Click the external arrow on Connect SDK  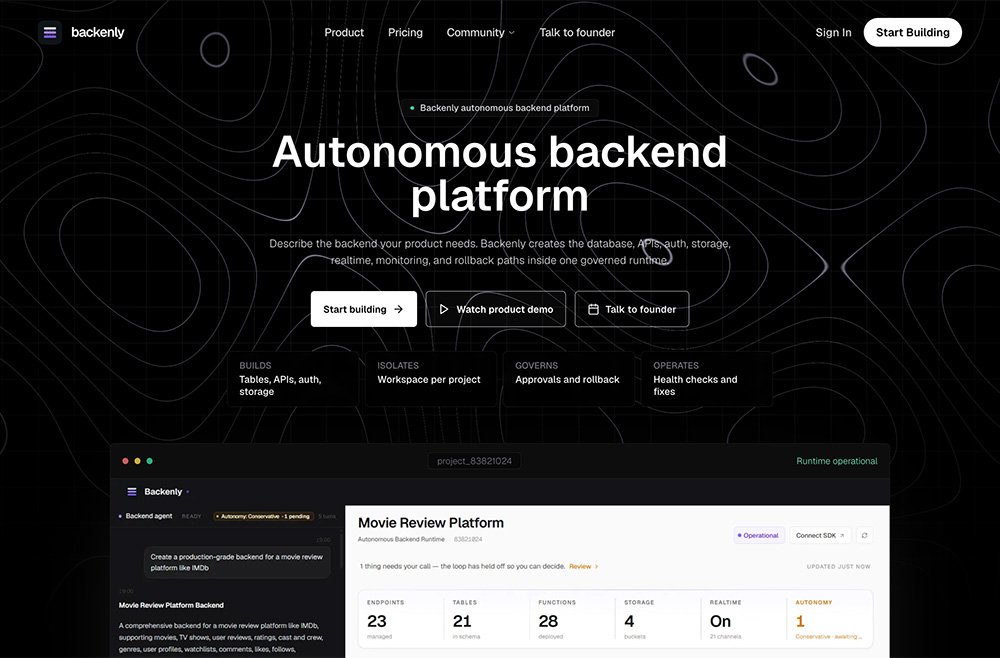(842, 536)
